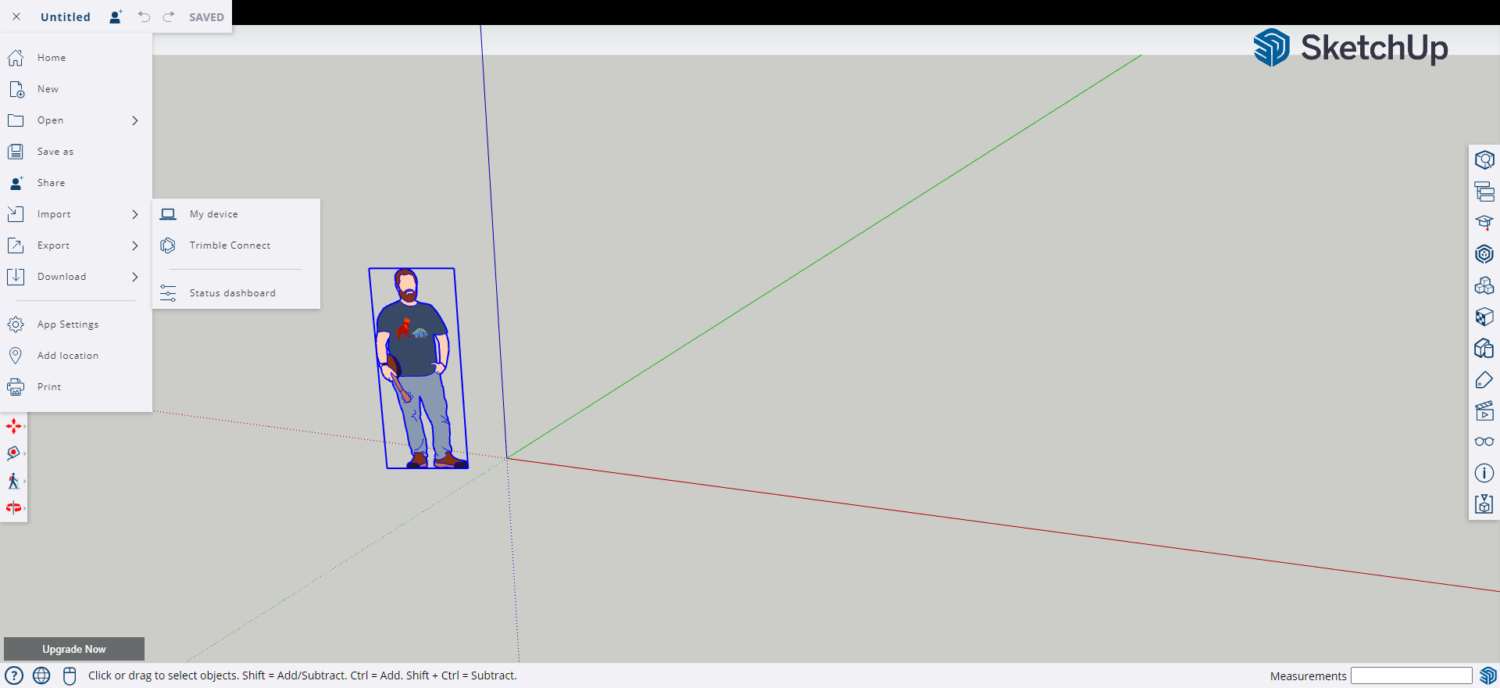Choose Trimble Connect from the Import submenu
The image size is (1500, 688).
point(229,245)
